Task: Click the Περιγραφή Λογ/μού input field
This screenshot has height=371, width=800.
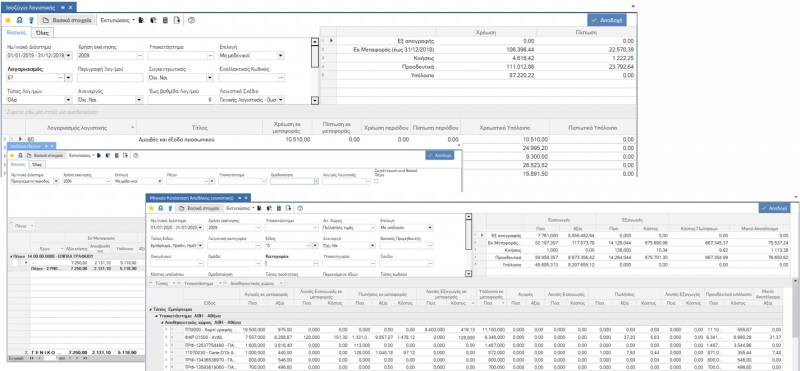Action: [110, 78]
